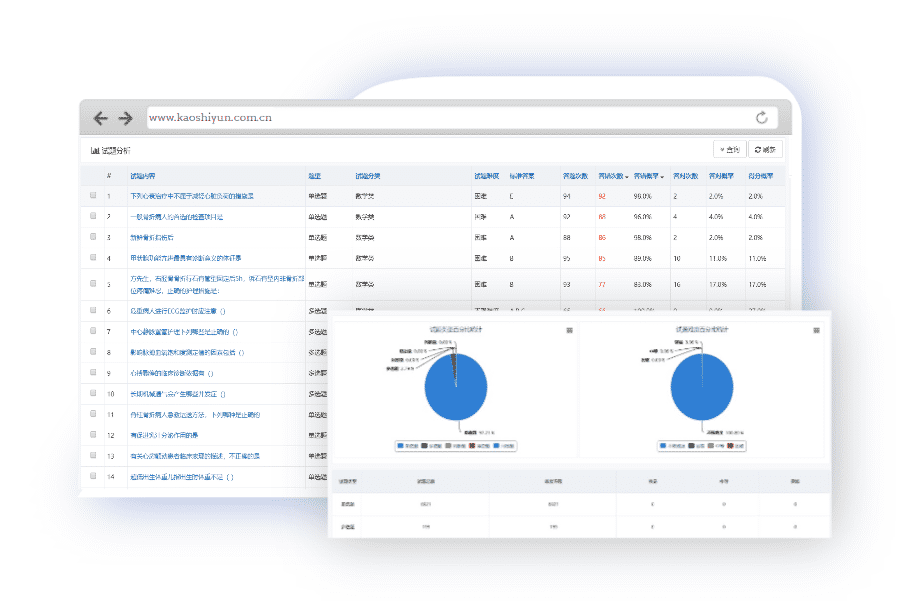Tick the checkbox in row 3

(x=93, y=237)
